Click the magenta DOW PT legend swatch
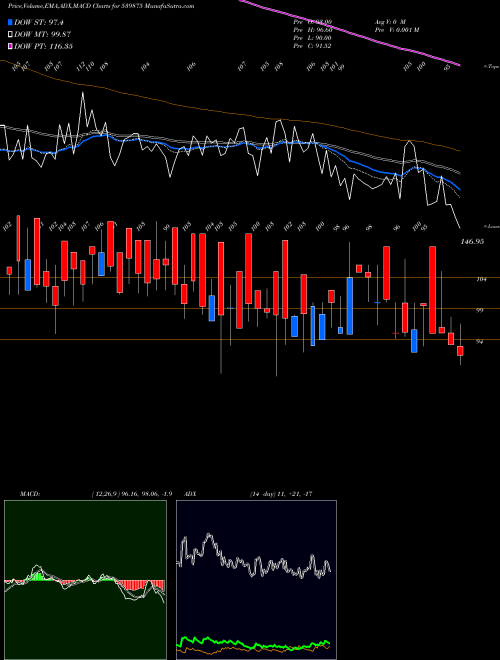 pos(10,46)
